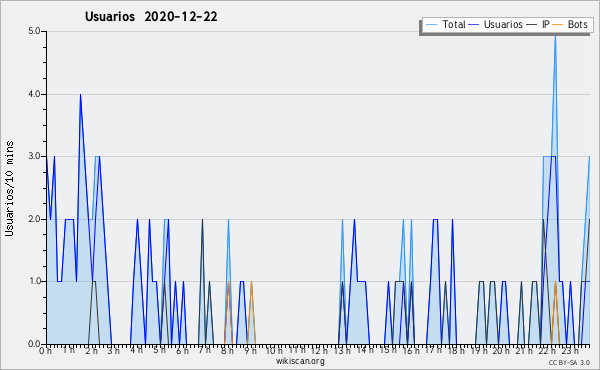Viewport: 600px width, 370px height.
Task: Click the '10 h' x-axis label
Action: pos(274,351)
